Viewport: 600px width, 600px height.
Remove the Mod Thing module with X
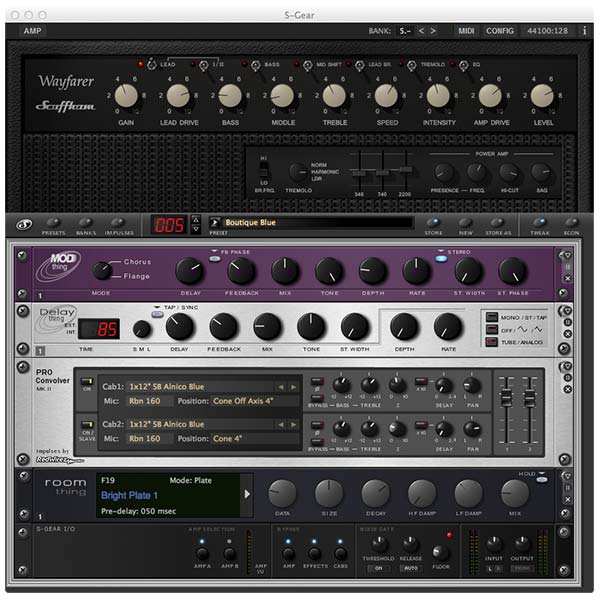point(567,279)
